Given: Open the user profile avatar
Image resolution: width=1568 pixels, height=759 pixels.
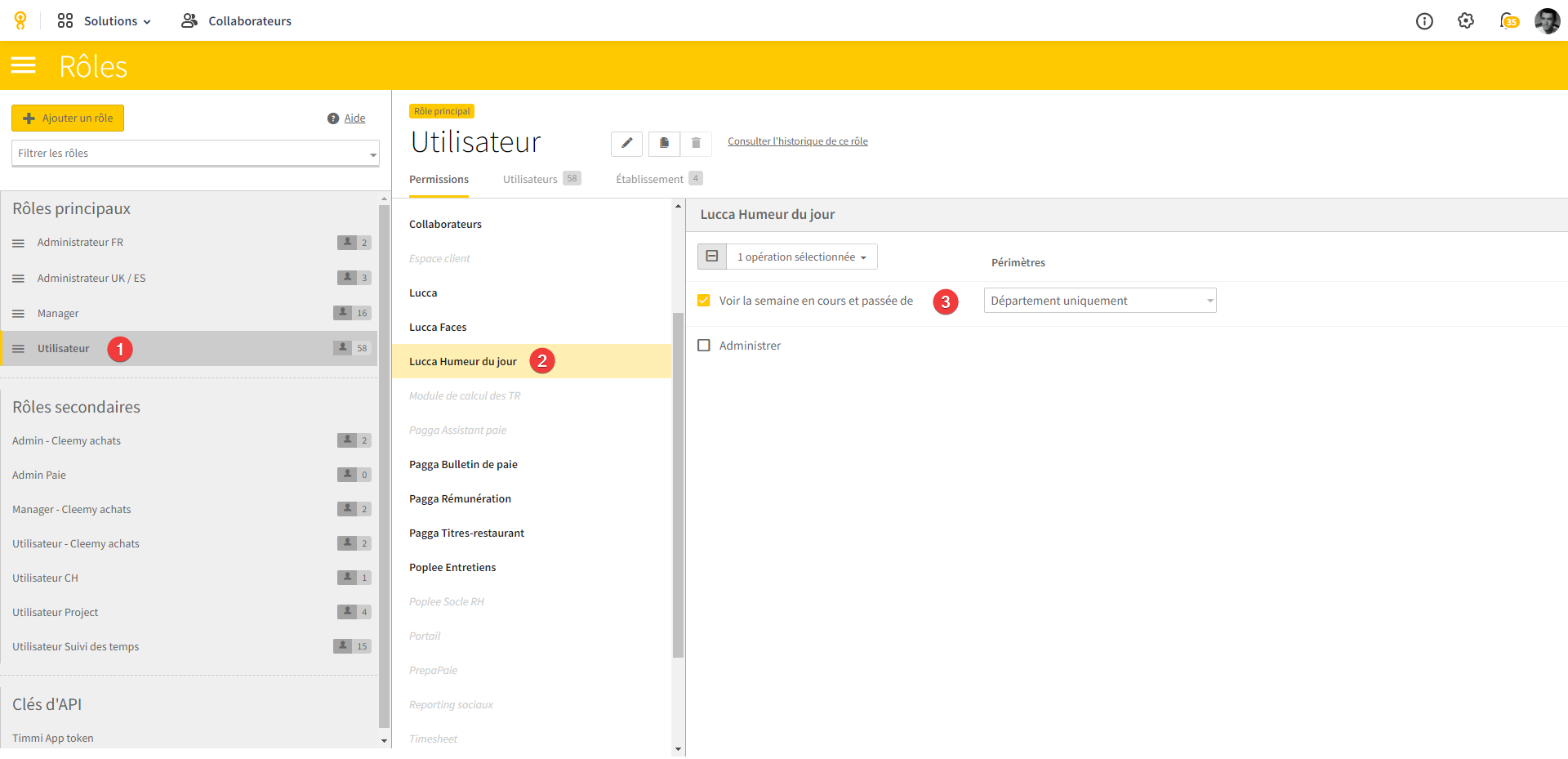Looking at the screenshot, I should [1547, 20].
